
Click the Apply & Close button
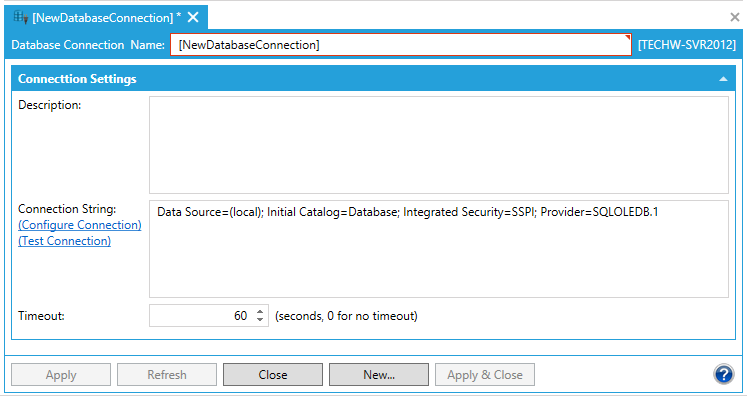[485, 375]
